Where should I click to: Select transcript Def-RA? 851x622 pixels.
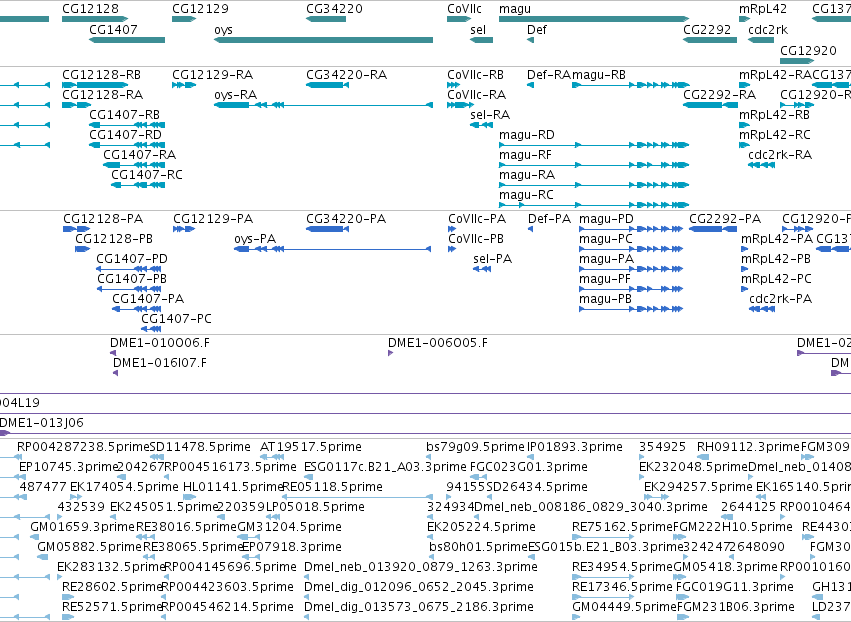[x=549, y=75]
